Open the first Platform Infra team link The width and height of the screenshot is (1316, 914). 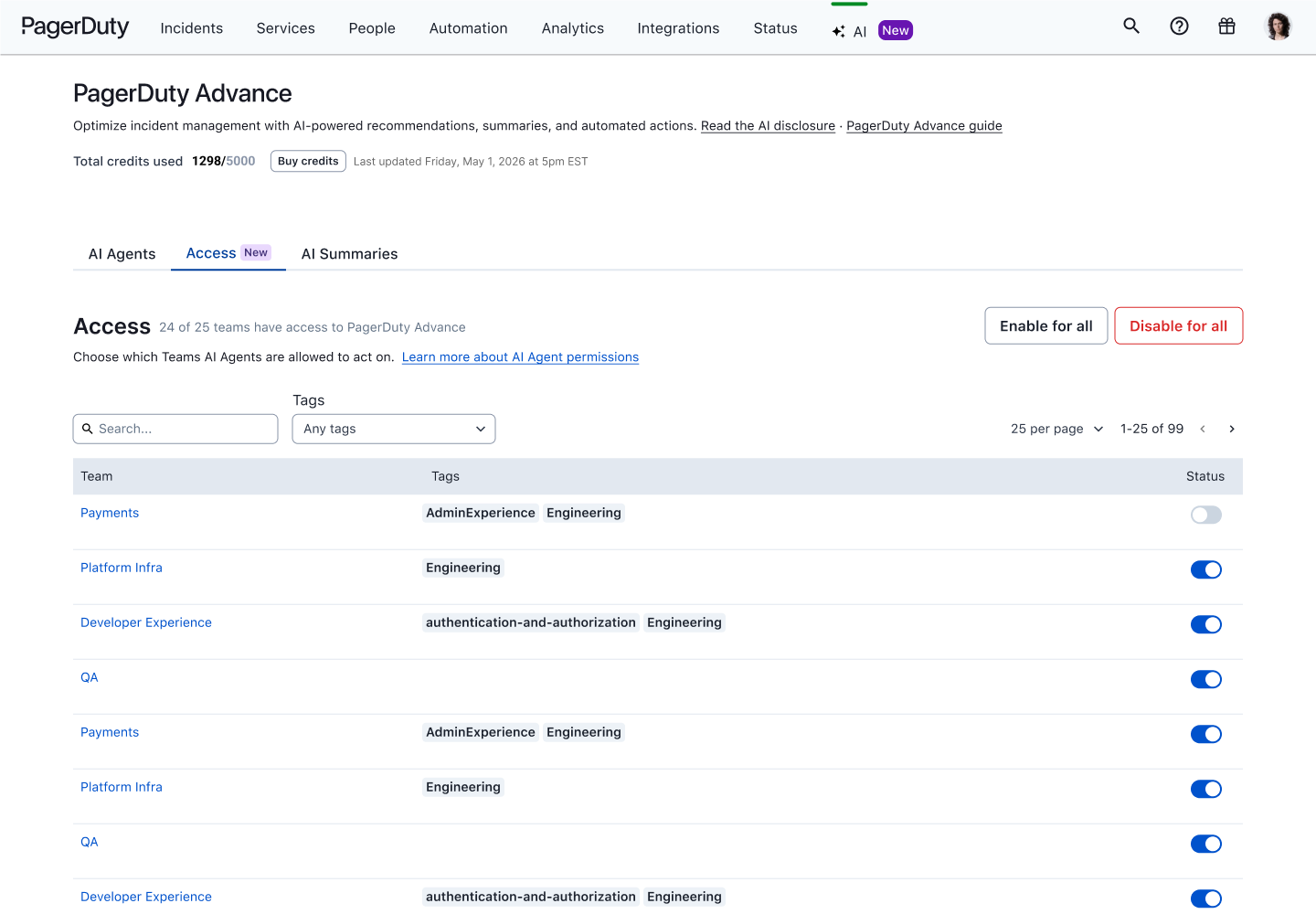coord(122,568)
